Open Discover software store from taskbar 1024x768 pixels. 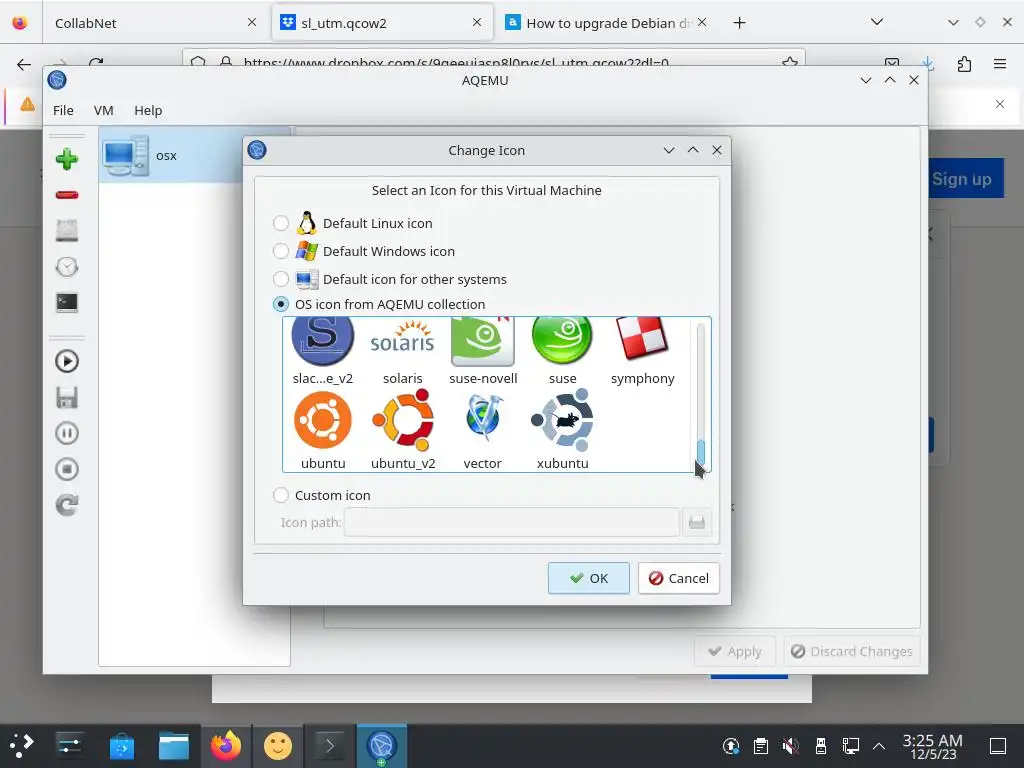[x=121, y=745]
